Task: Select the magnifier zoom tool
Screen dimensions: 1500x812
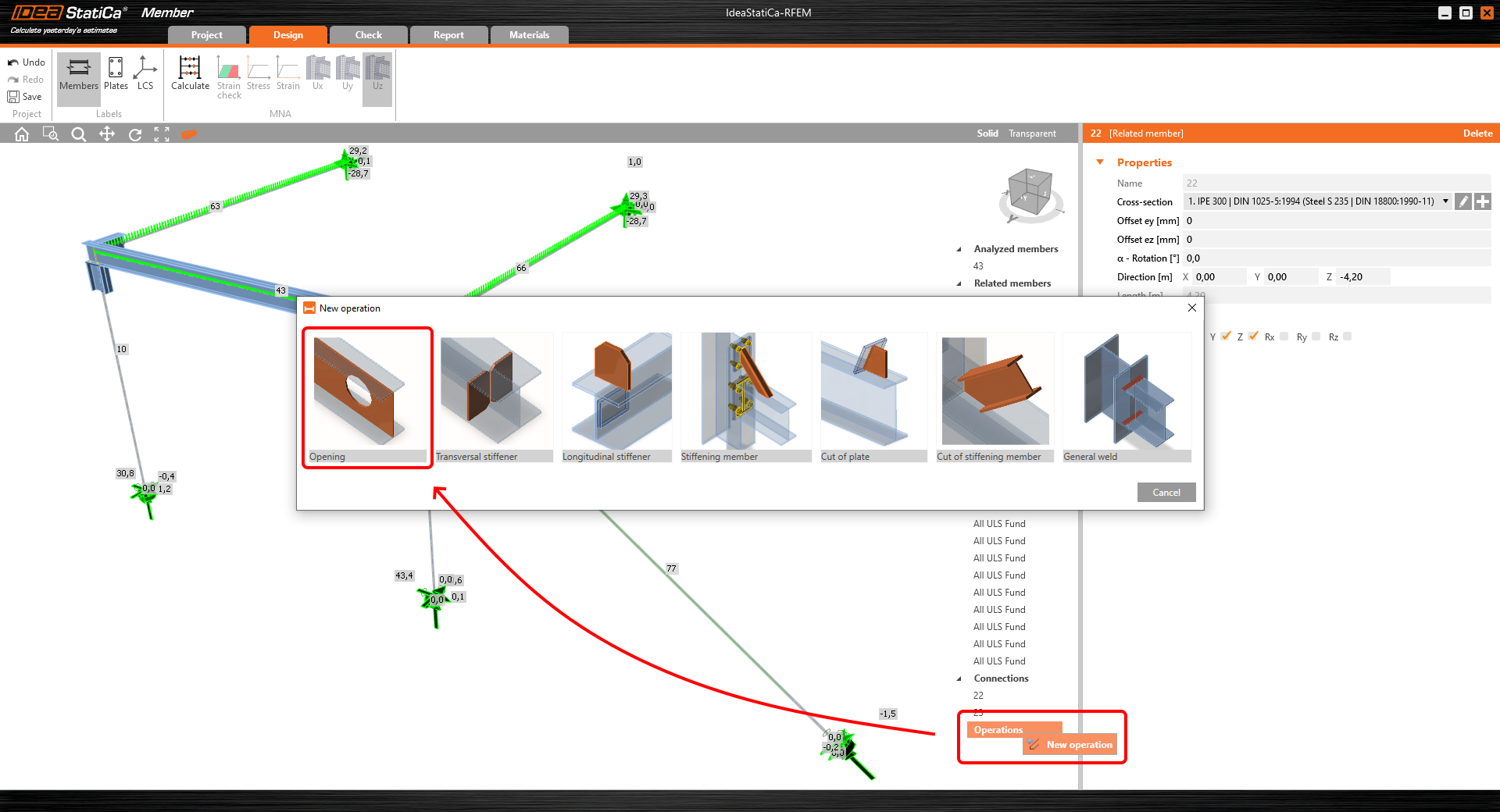Action: pos(78,134)
